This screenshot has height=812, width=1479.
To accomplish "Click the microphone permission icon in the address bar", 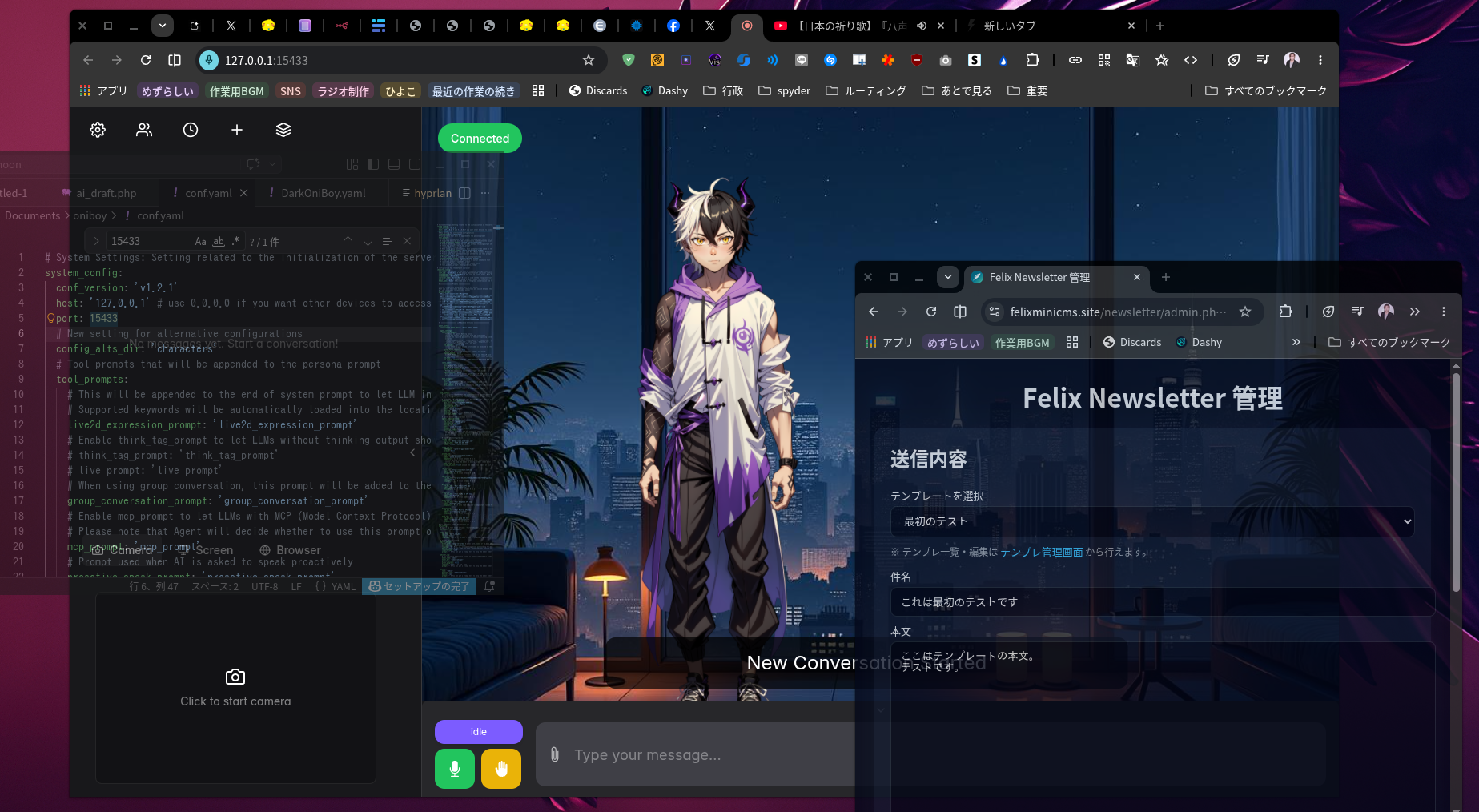I will (x=209, y=60).
